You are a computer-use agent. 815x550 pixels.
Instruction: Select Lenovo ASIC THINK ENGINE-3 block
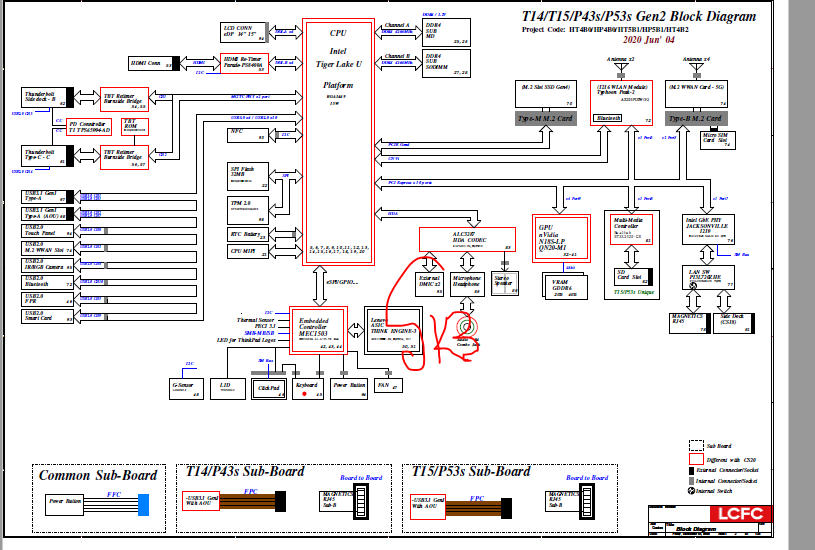coord(392,330)
